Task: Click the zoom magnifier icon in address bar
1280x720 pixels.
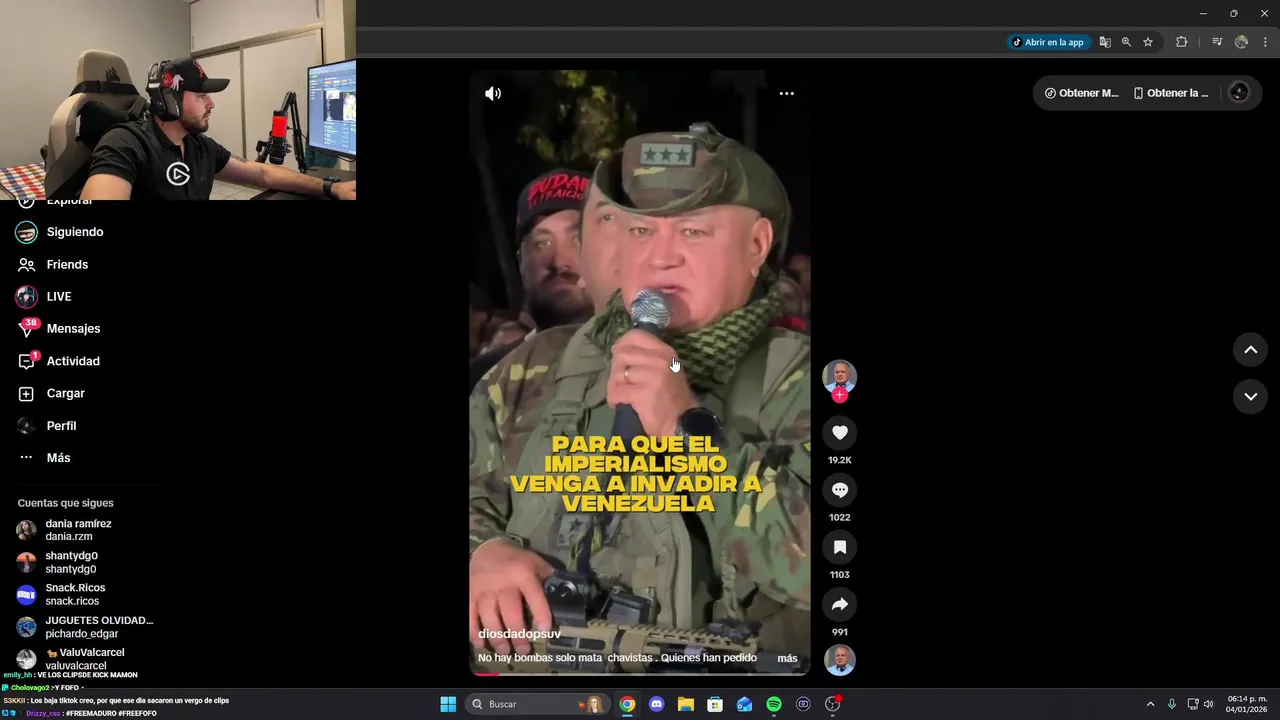Action: (1126, 42)
